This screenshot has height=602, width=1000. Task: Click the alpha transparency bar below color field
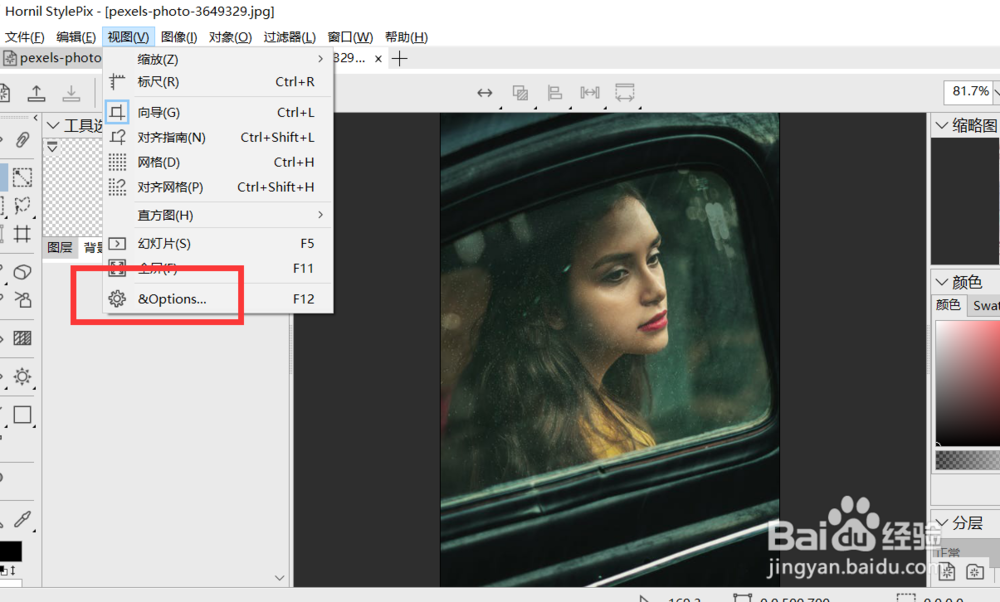coord(968,460)
